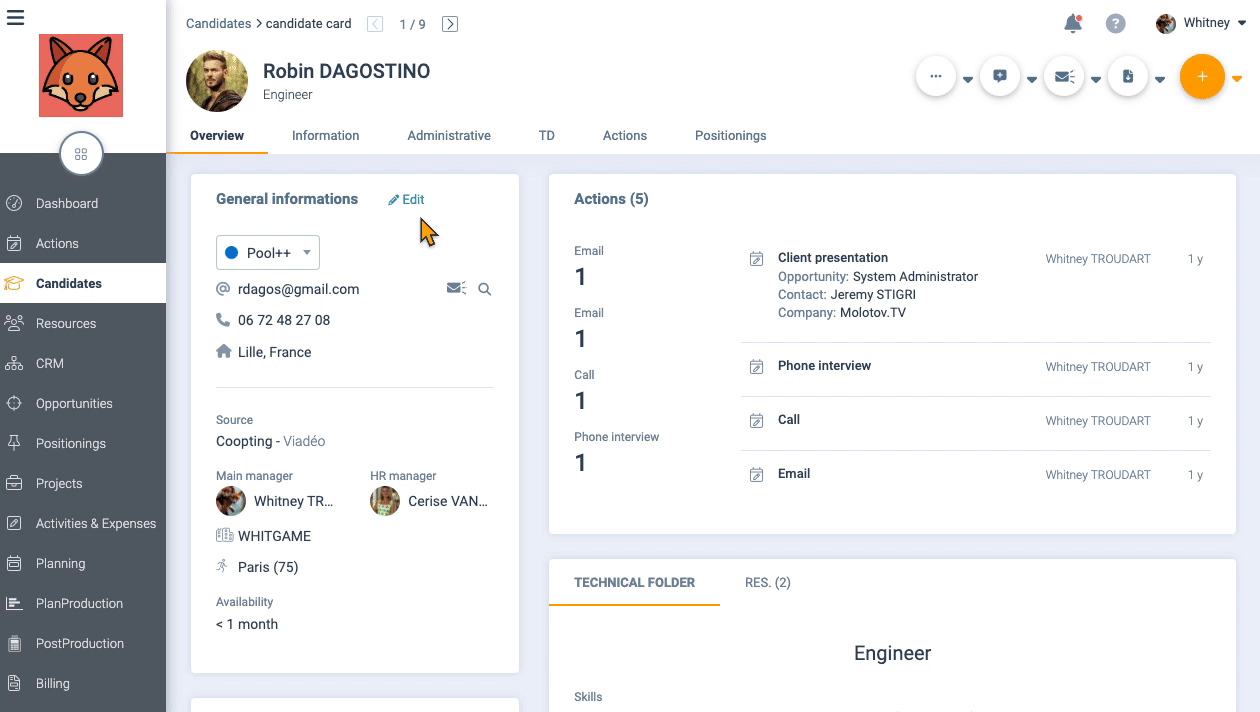Open the Whitney user account menu
This screenshot has width=1260, height=712.
pos(1201,23)
